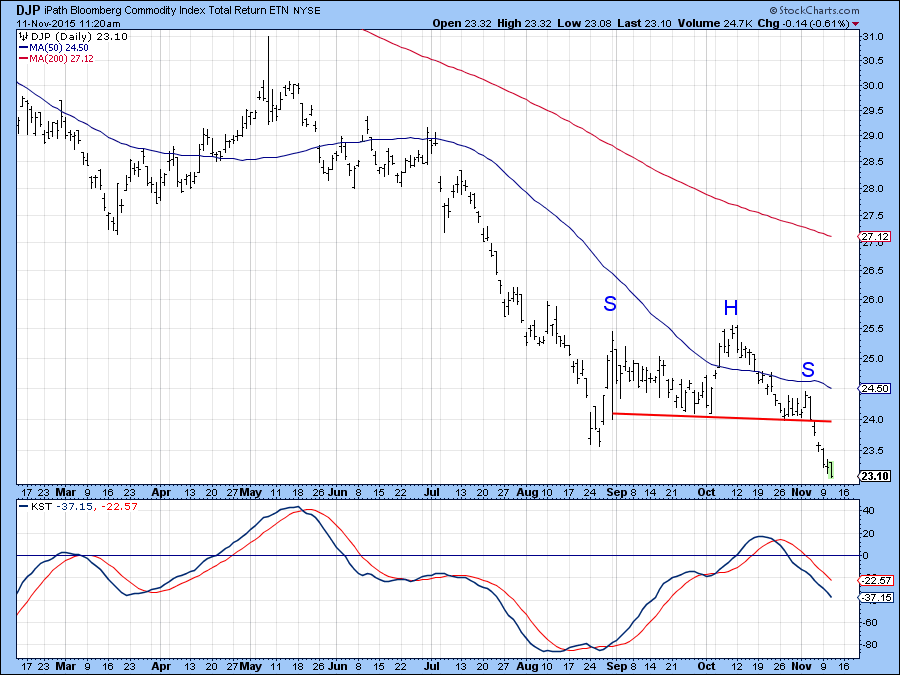Select the MA(200) 27.12 legend entry
This screenshot has width=900, height=675.
point(62,59)
